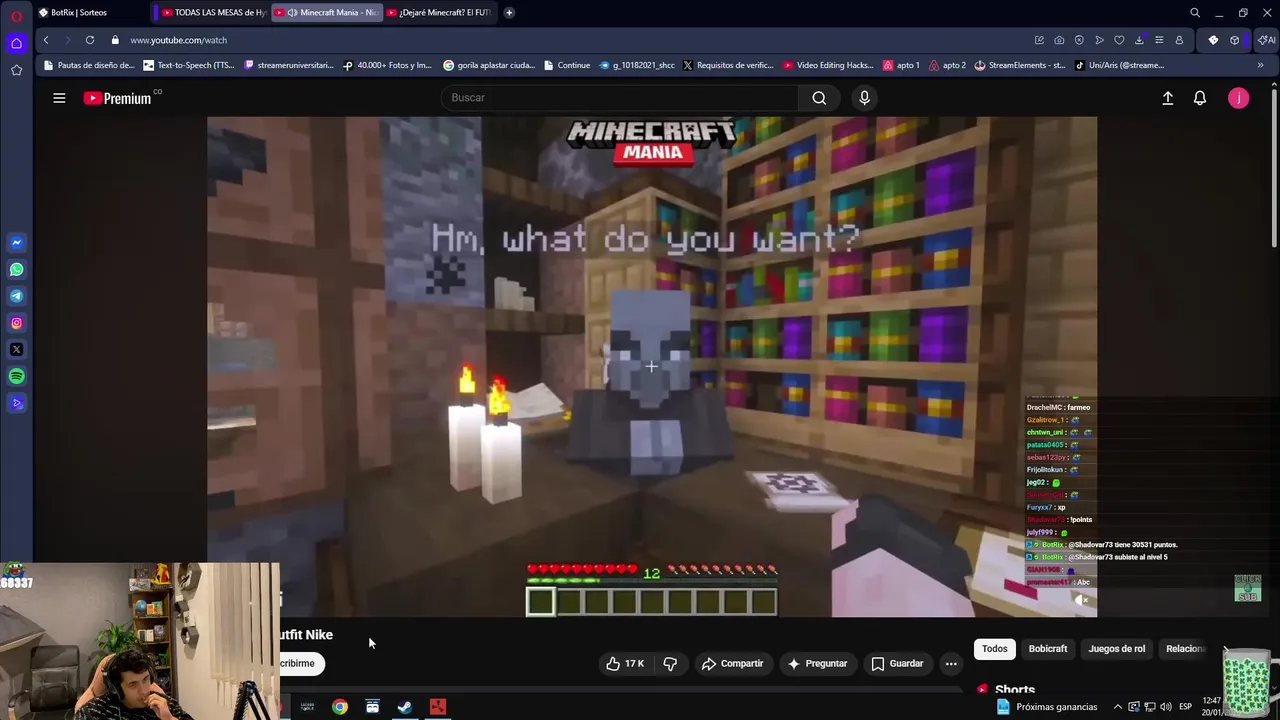
Task: Select the Todos filter chip
Action: point(994,649)
